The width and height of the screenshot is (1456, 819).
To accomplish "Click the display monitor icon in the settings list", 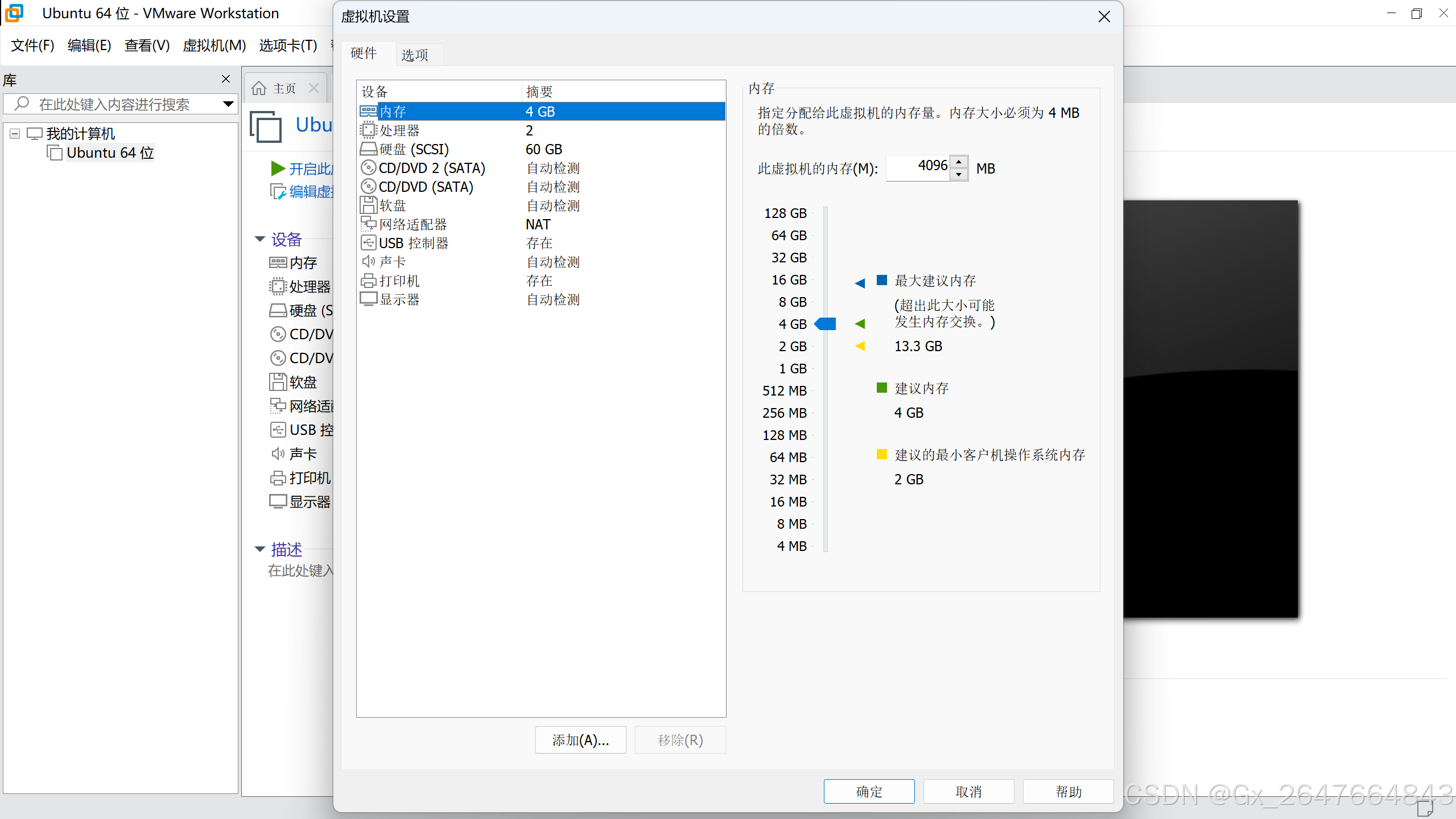I will (x=368, y=299).
